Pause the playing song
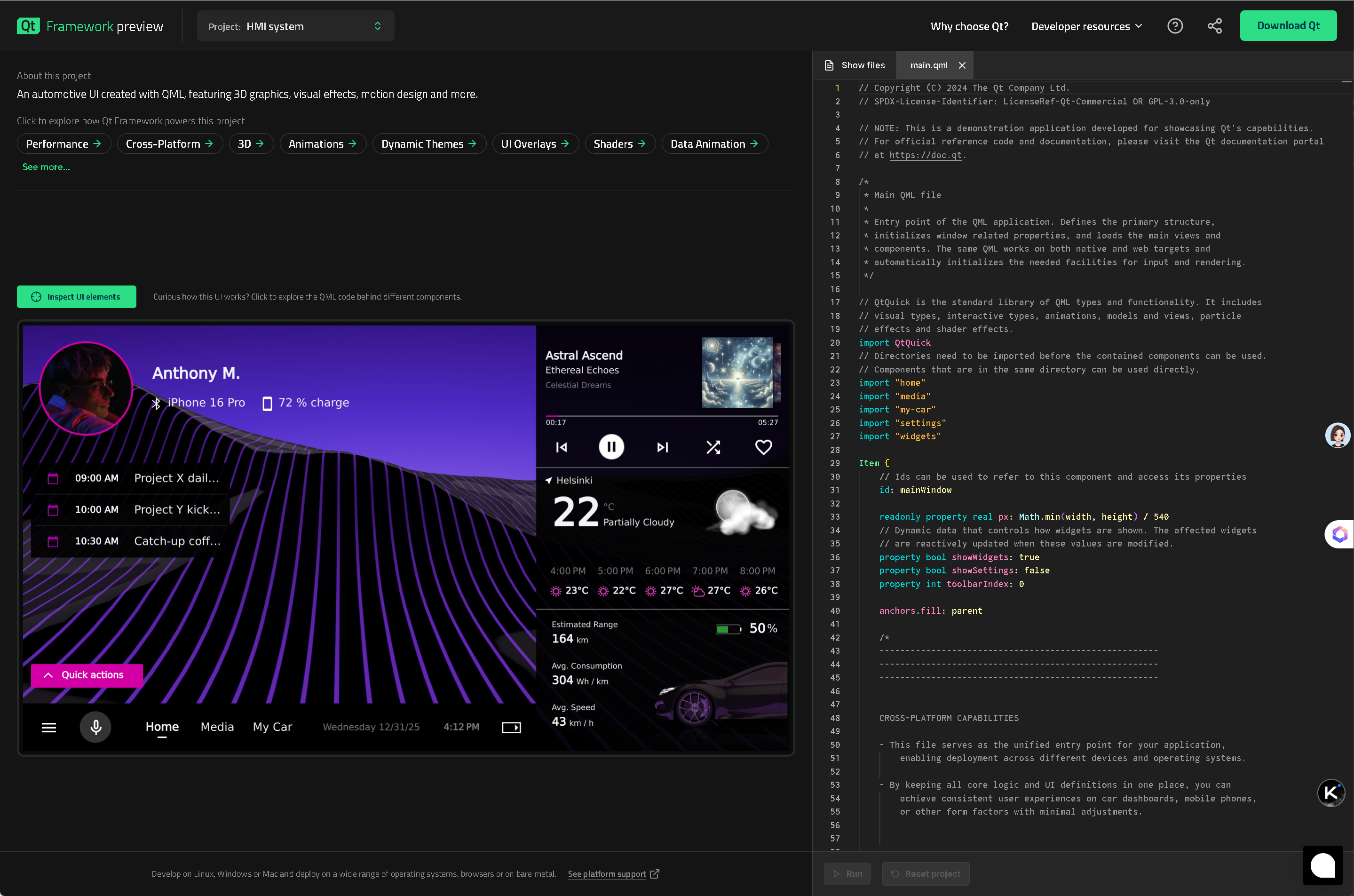Screen dimensions: 1354x896 click(611, 447)
